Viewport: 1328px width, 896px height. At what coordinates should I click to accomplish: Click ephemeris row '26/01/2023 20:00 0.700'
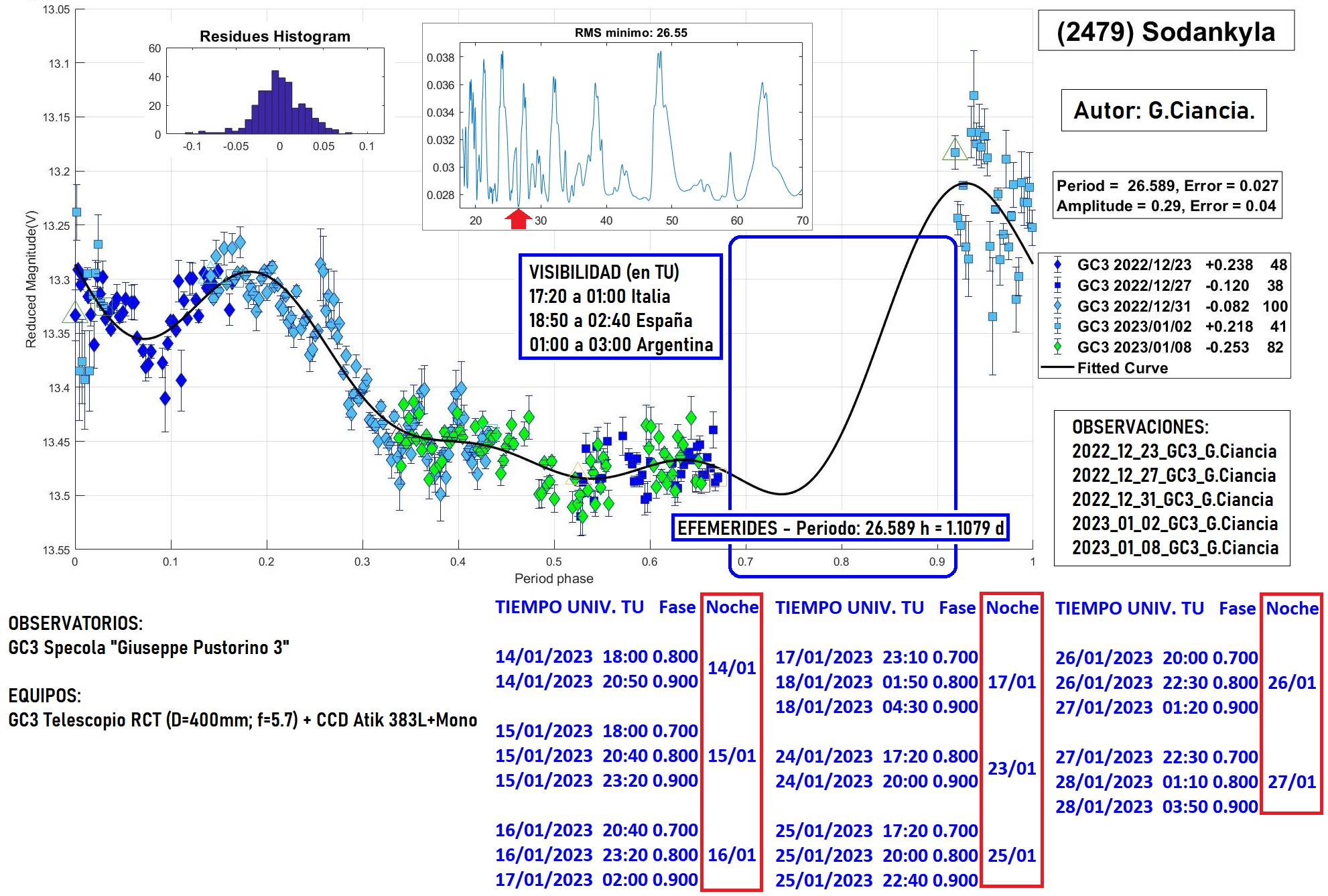point(1156,658)
